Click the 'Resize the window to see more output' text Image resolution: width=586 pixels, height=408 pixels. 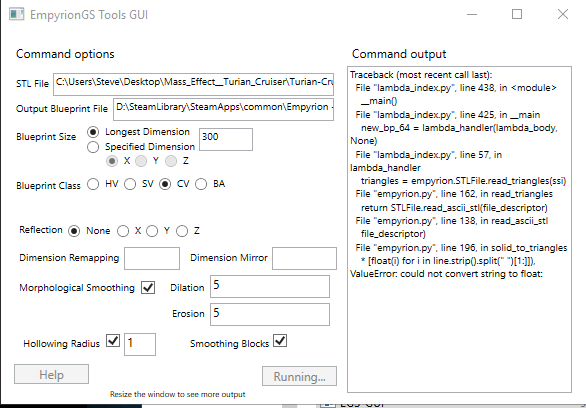click(x=178, y=394)
